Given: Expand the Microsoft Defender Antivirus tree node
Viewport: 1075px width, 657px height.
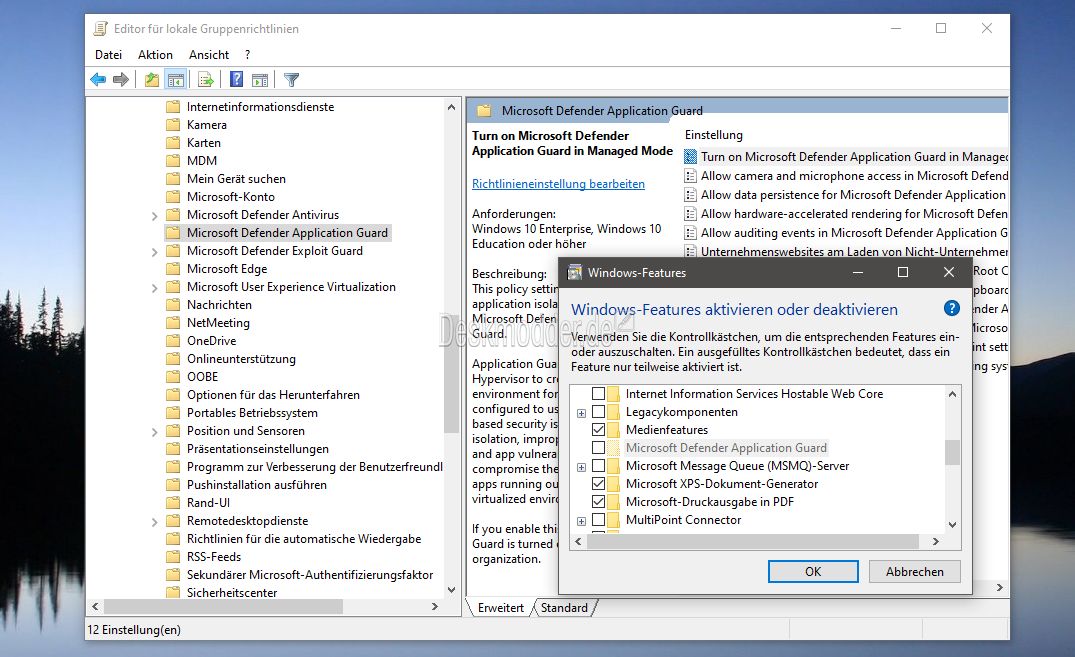Looking at the screenshot, I should click(155, 216).
